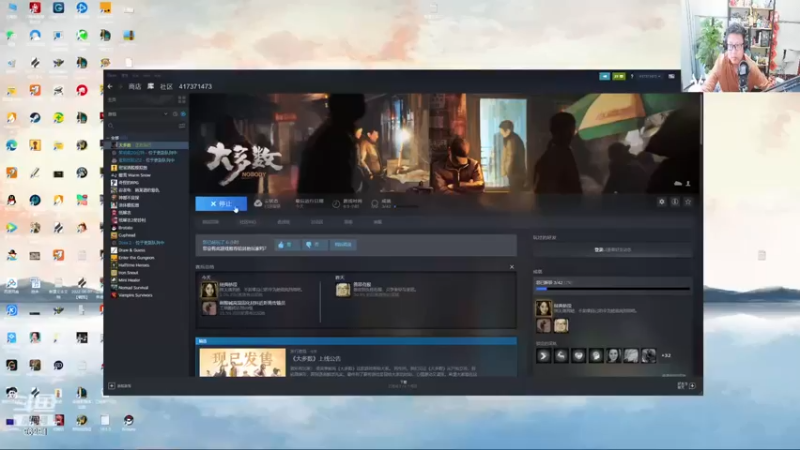Screen dimensions: 800x450
Task: Open advanced filter options icon beside search
Action: tap(182, 126)
